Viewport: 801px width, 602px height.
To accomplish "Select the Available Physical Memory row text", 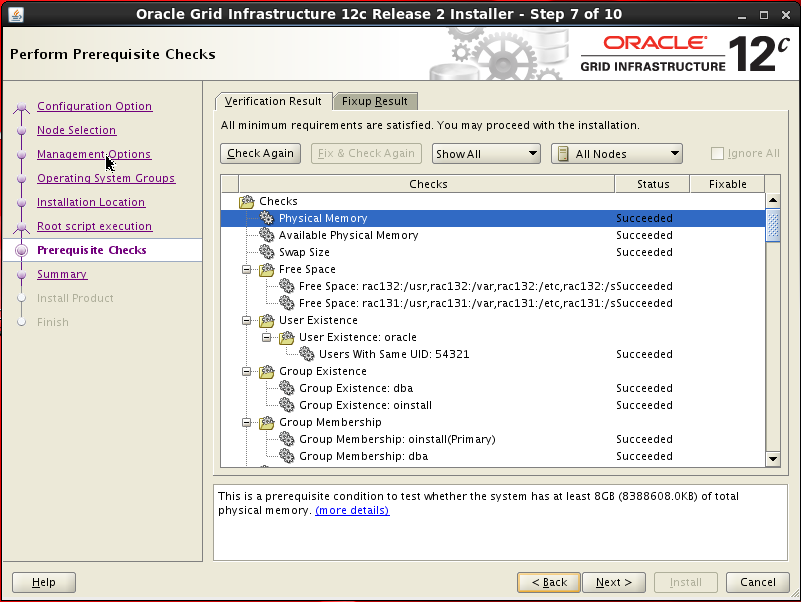I will pyautogui.click(x=348, y=235).
